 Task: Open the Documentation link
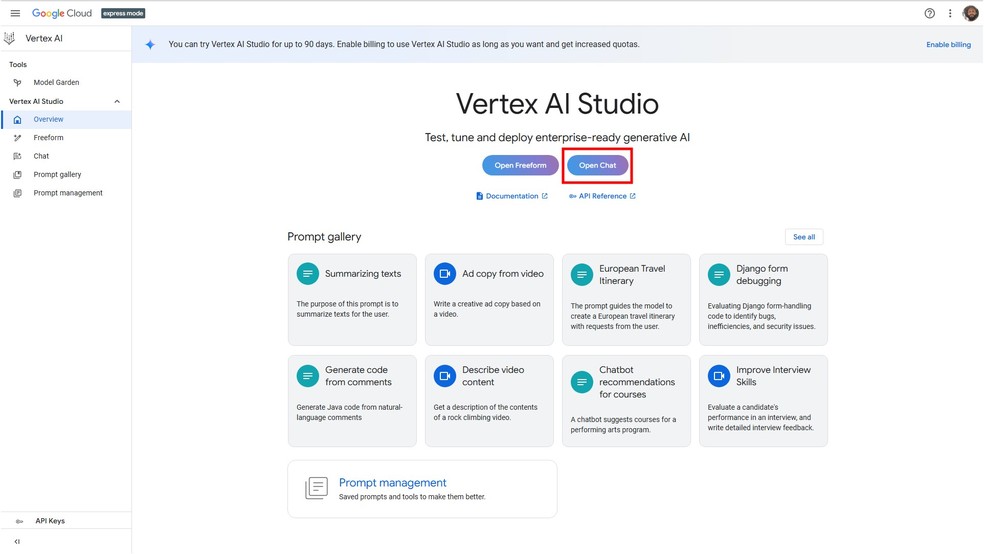(511, 196)
